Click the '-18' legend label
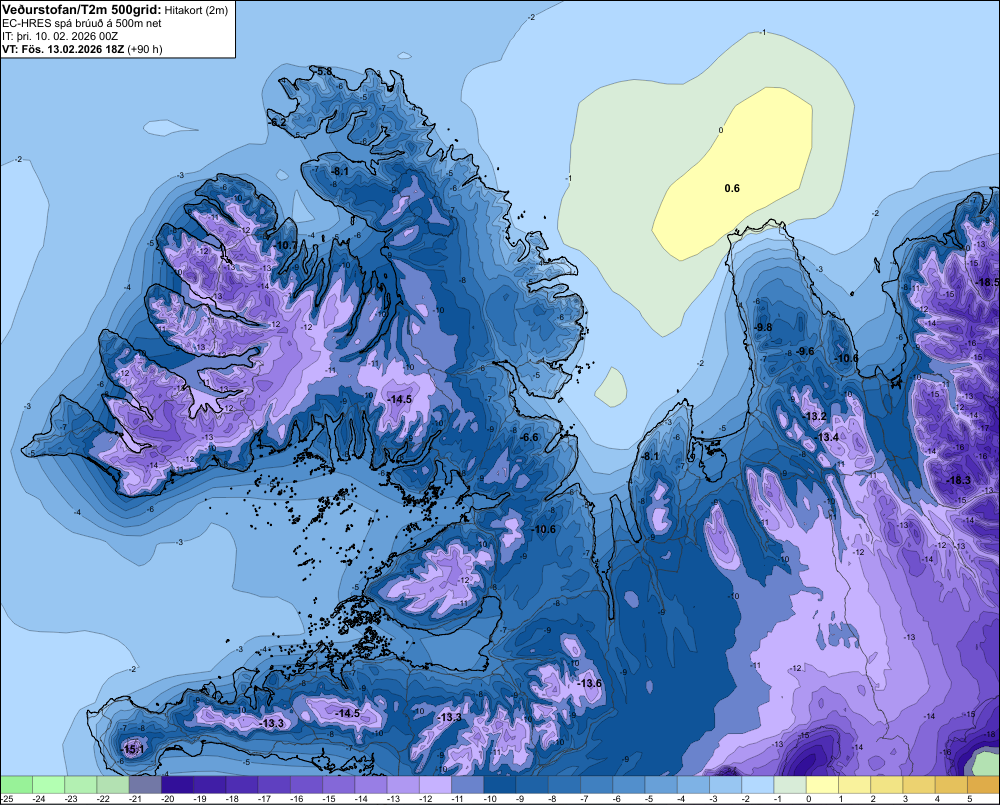The image size is (1000, 805). [x=233, y=799]
